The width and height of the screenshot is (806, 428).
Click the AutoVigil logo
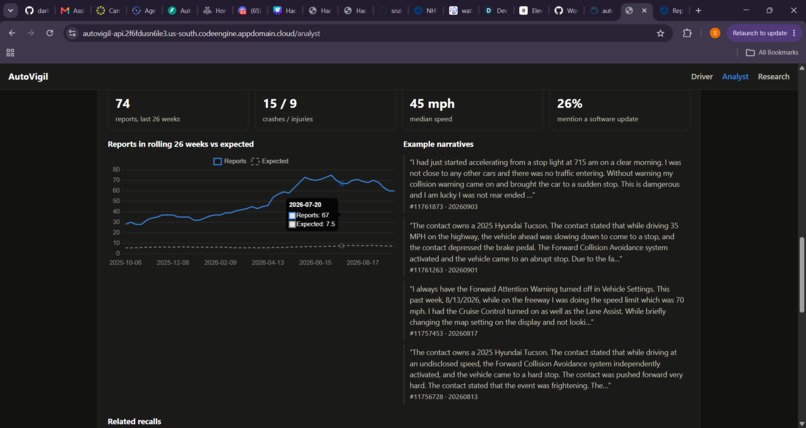[x=28, y=77]
